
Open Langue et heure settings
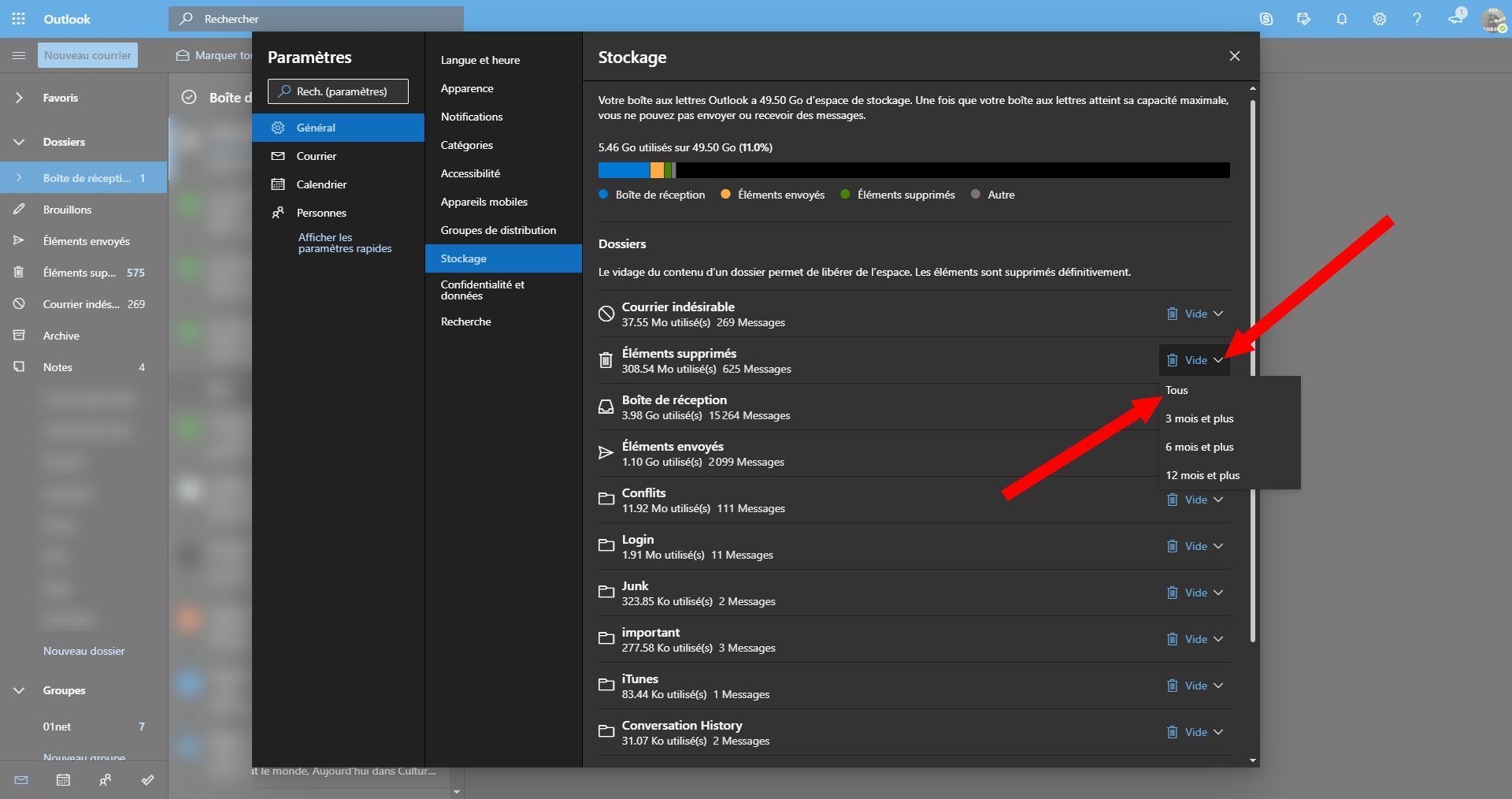[503, 60]
